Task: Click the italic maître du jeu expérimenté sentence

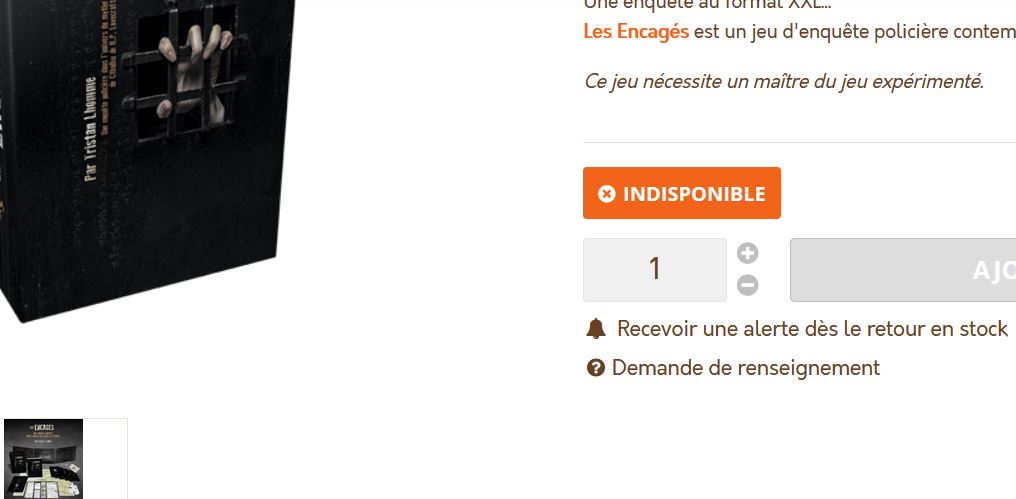Action: point(783,82)
